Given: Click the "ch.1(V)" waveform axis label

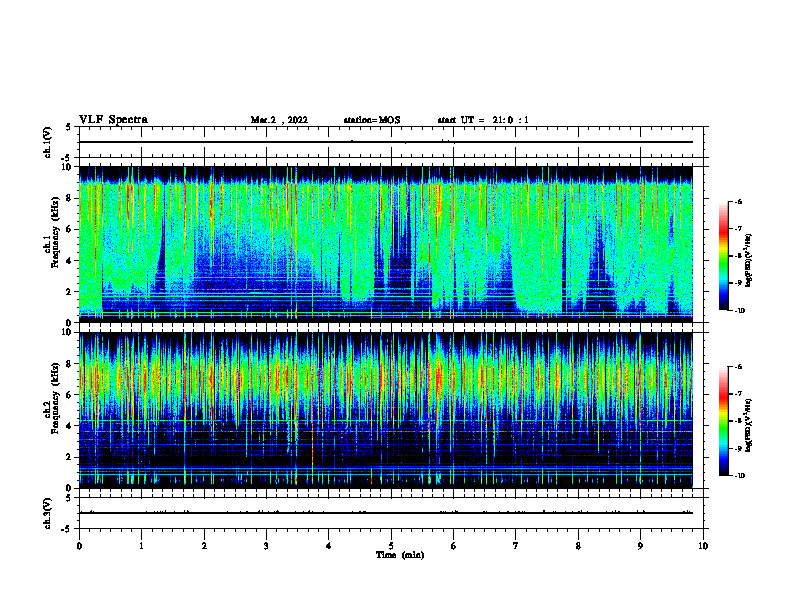Looking at the screenshot, I should (x=48, y=142).
